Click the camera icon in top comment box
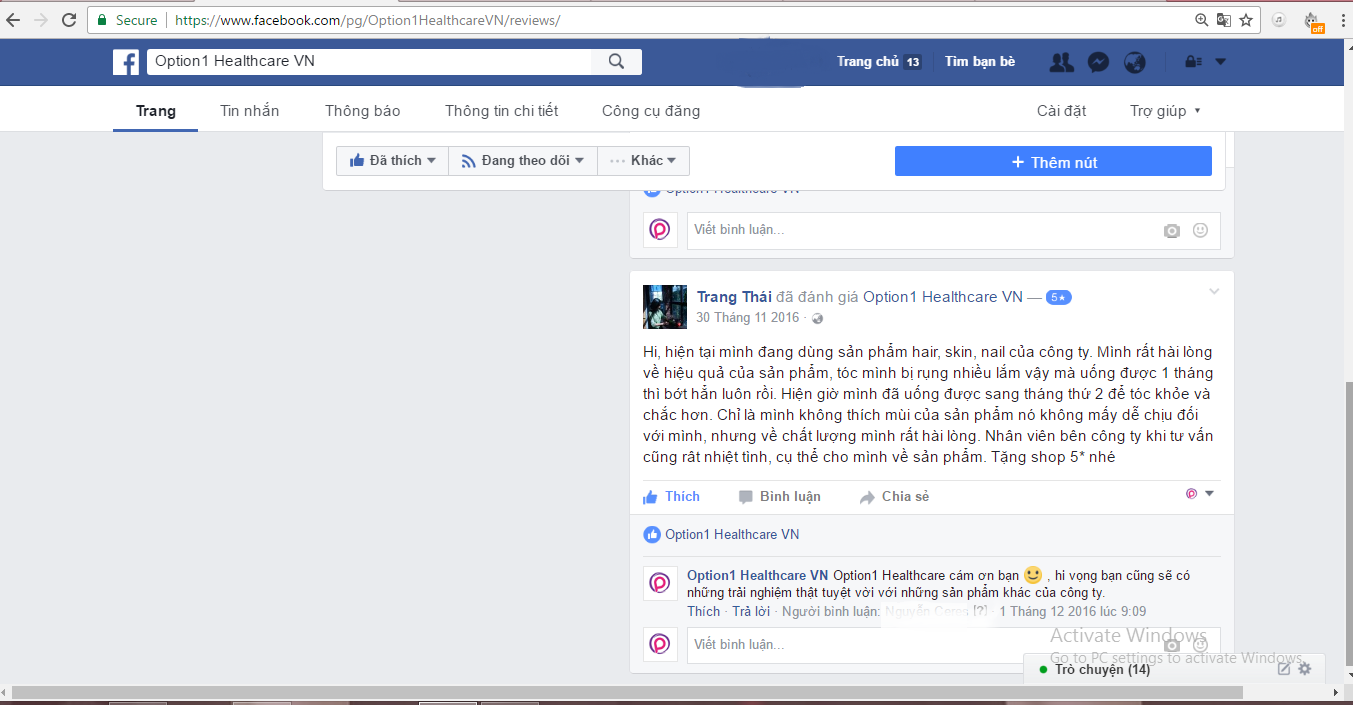This screenshot has height=705, width=1353. click(x=1172, y=231)
